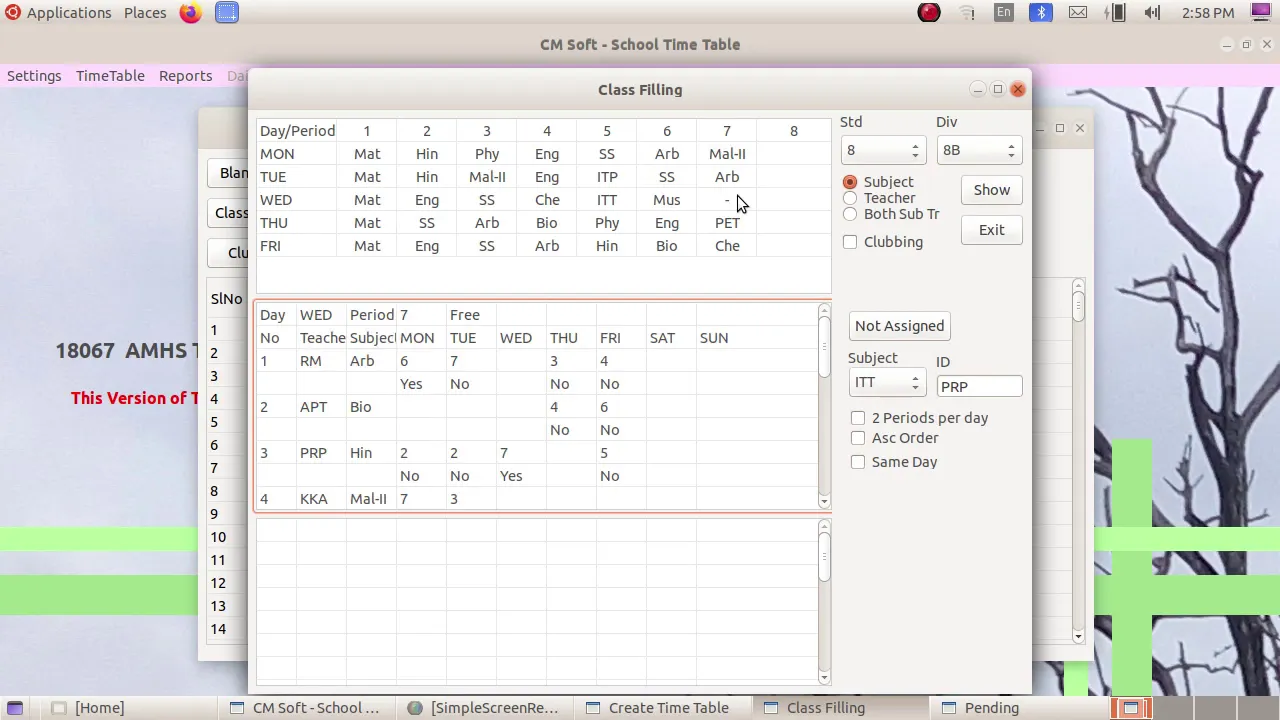Launch Firefox from the top panel
Viewport: 1280px width, 720px height.
pyautogui.click(x=190, y=13)
